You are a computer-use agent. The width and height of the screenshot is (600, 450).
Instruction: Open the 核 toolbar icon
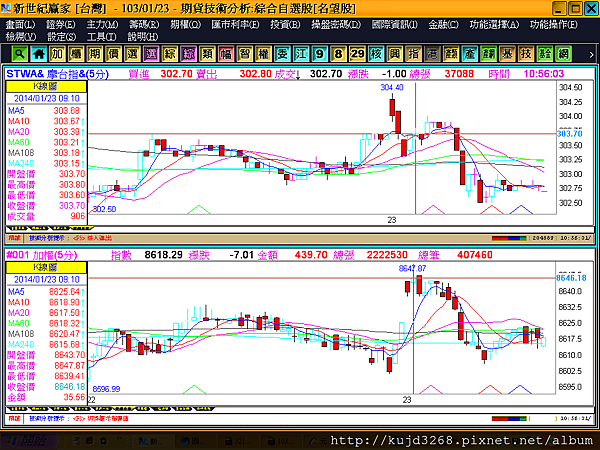[x=376, y=54]
